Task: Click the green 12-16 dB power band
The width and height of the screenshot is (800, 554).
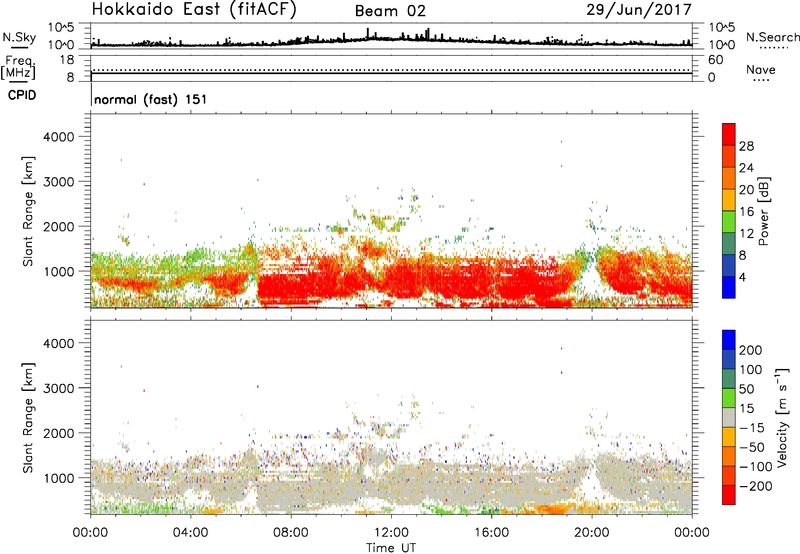Action: tap(729, 221)
